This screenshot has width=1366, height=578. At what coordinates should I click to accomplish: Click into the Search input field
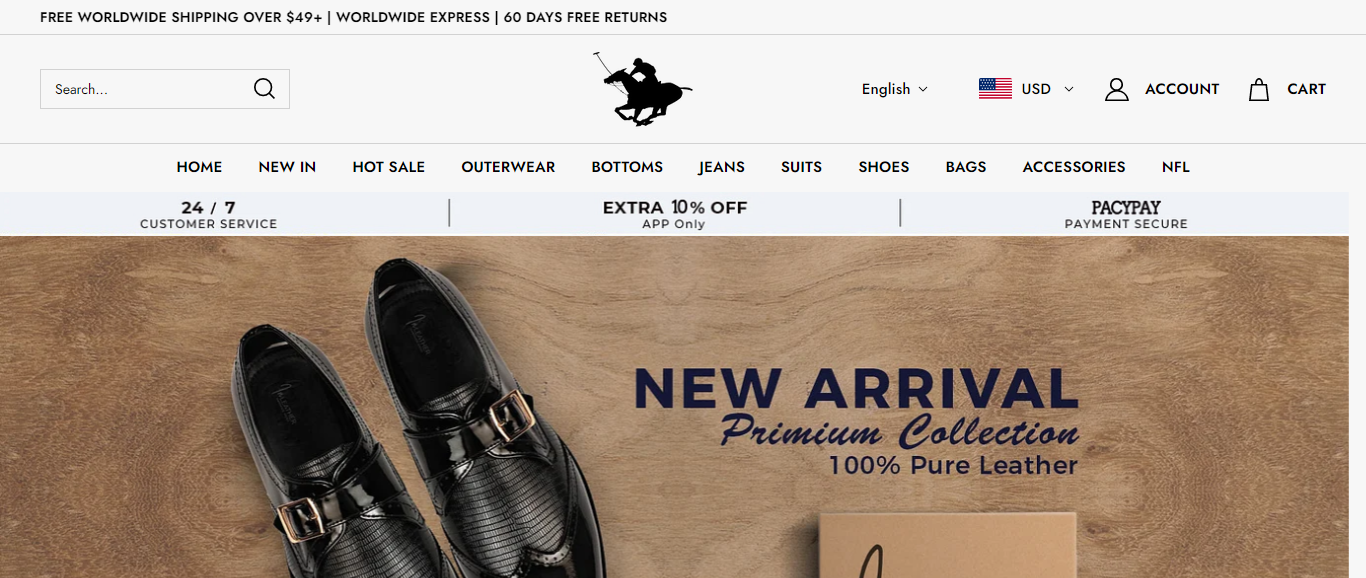[145, 89]
